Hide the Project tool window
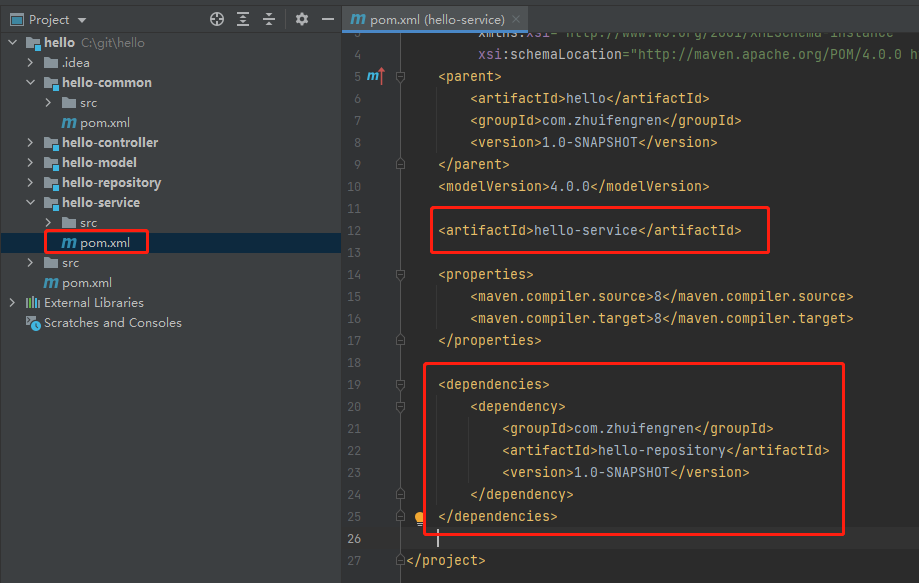This screenshot has width=919, height=583. point(328,19)
